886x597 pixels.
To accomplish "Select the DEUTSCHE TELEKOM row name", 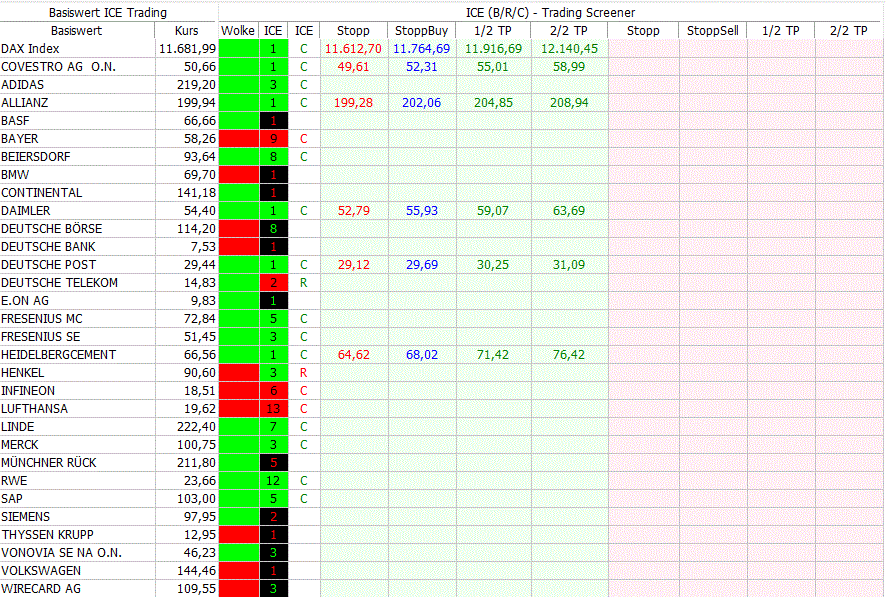I will [59, 282].
